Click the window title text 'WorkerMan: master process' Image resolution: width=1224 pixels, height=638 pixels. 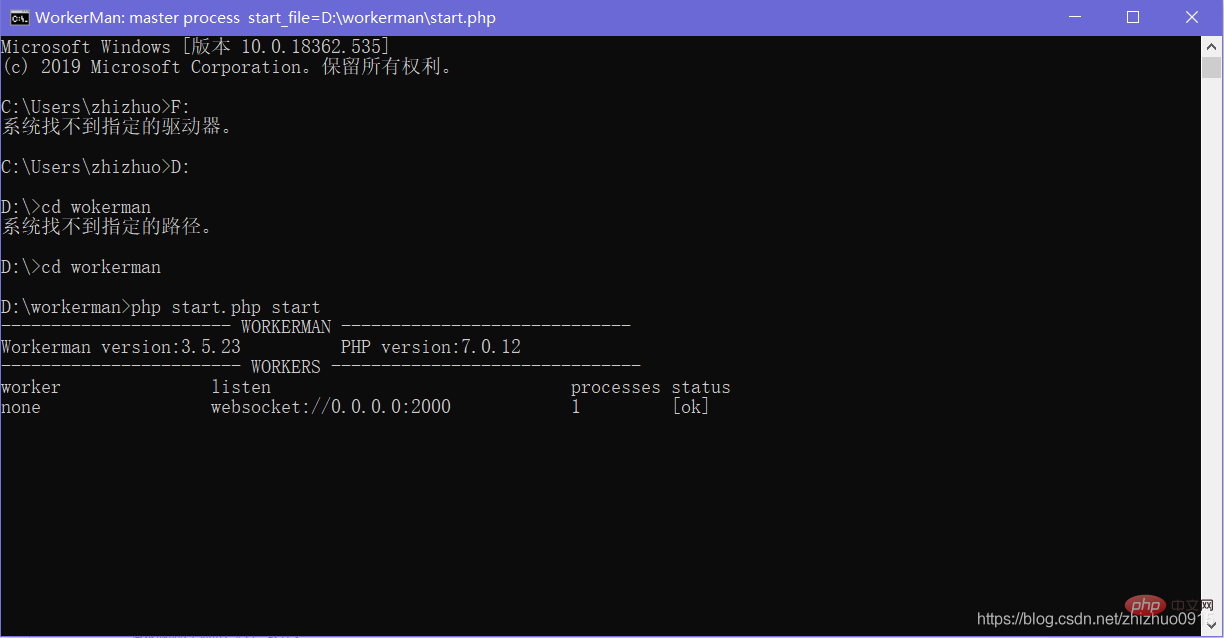[x=138, y=18]
